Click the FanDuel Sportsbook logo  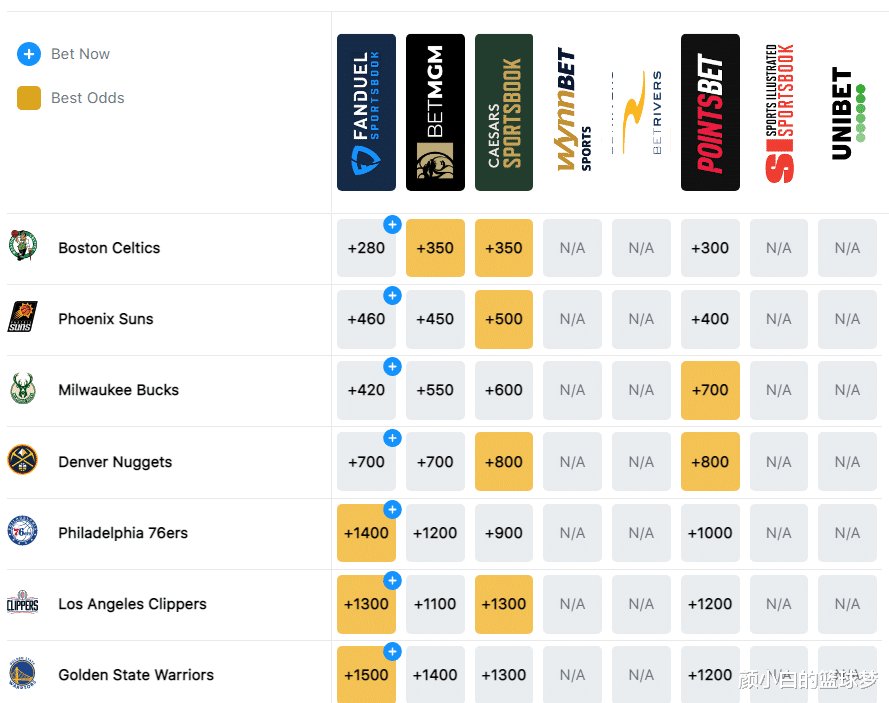click(x=366, y=112)
